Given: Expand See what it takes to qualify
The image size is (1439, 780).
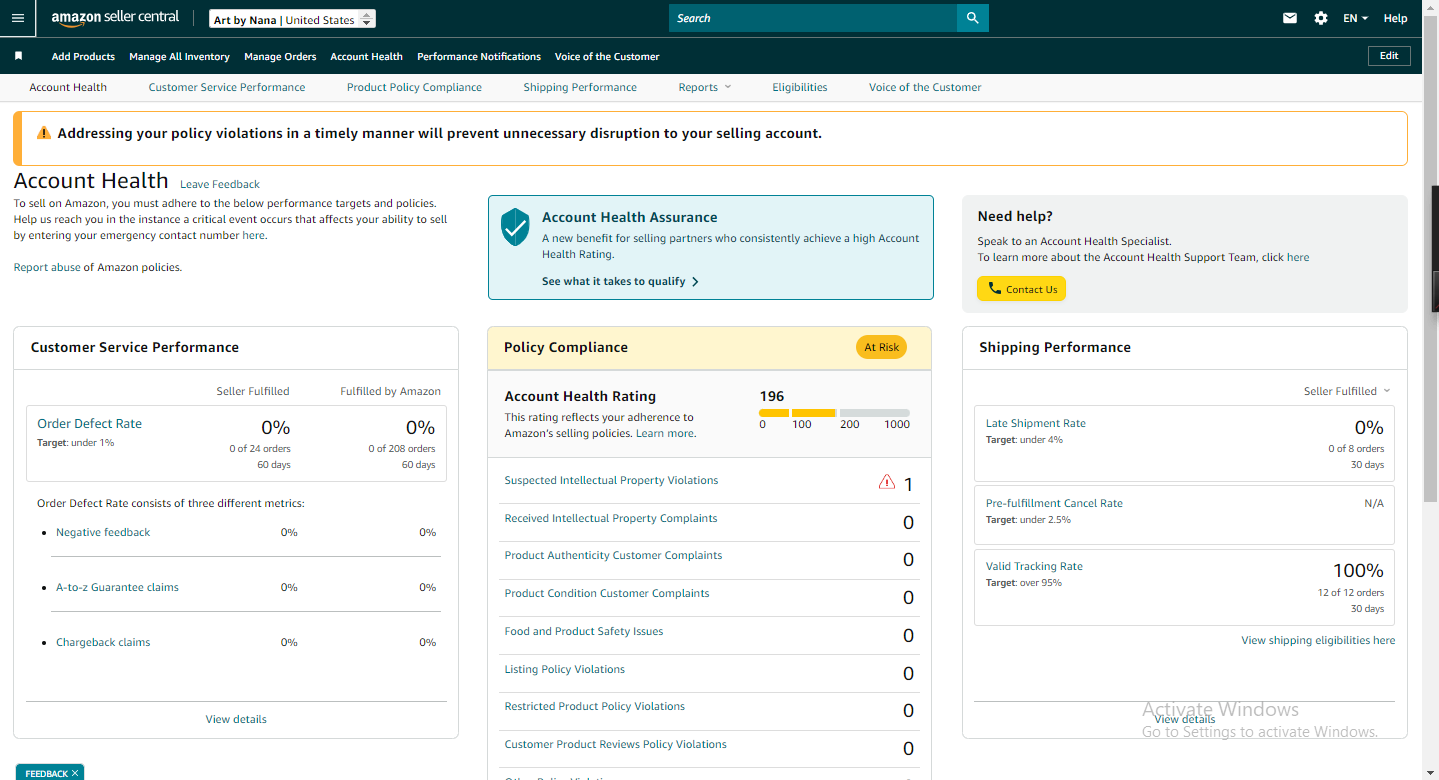Looking at the screenshot, I should [x=620, y=281].
